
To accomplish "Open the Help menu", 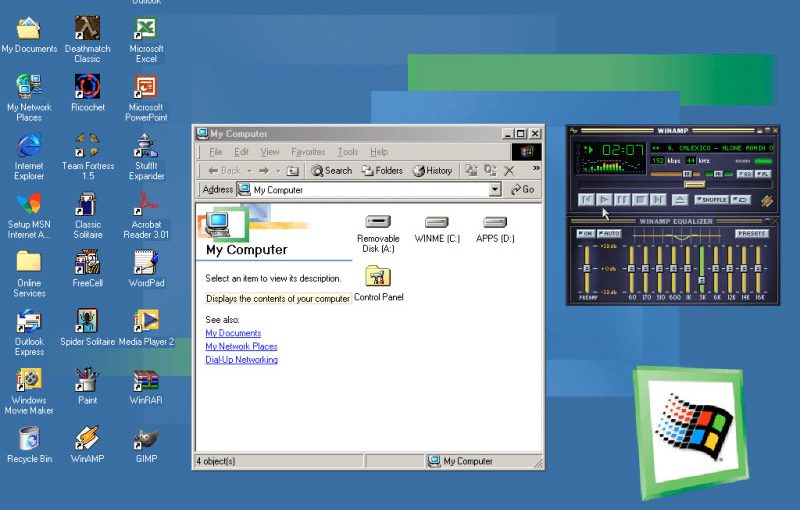I will [379, 152].
